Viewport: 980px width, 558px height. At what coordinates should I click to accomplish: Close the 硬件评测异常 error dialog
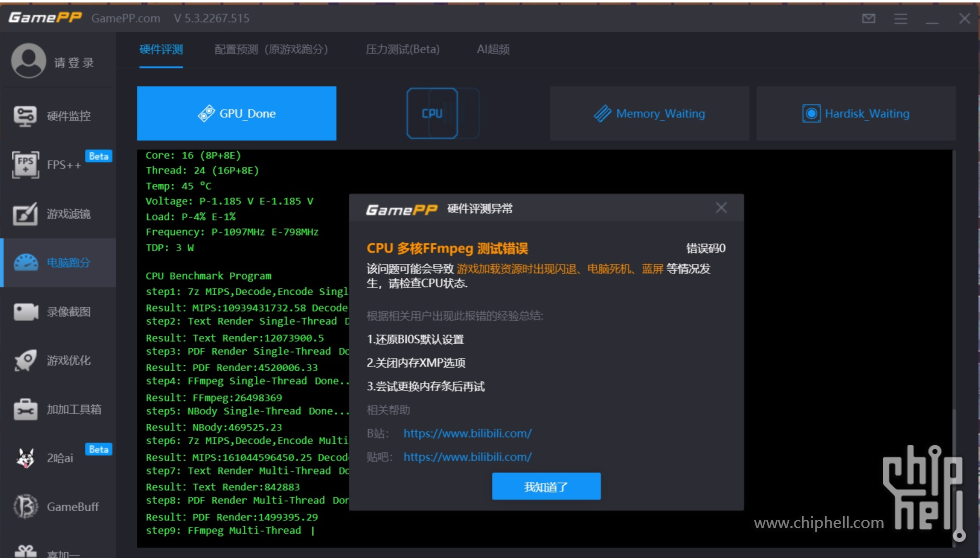(x=721, y=207)
